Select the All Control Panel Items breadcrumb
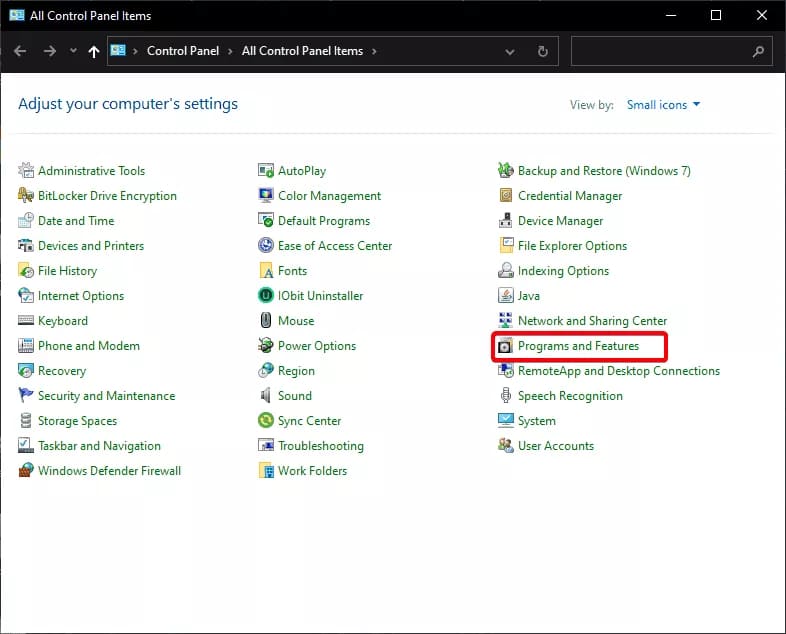Image resolution: width=786 pixels, height=634 pixels. pos(302,51)
